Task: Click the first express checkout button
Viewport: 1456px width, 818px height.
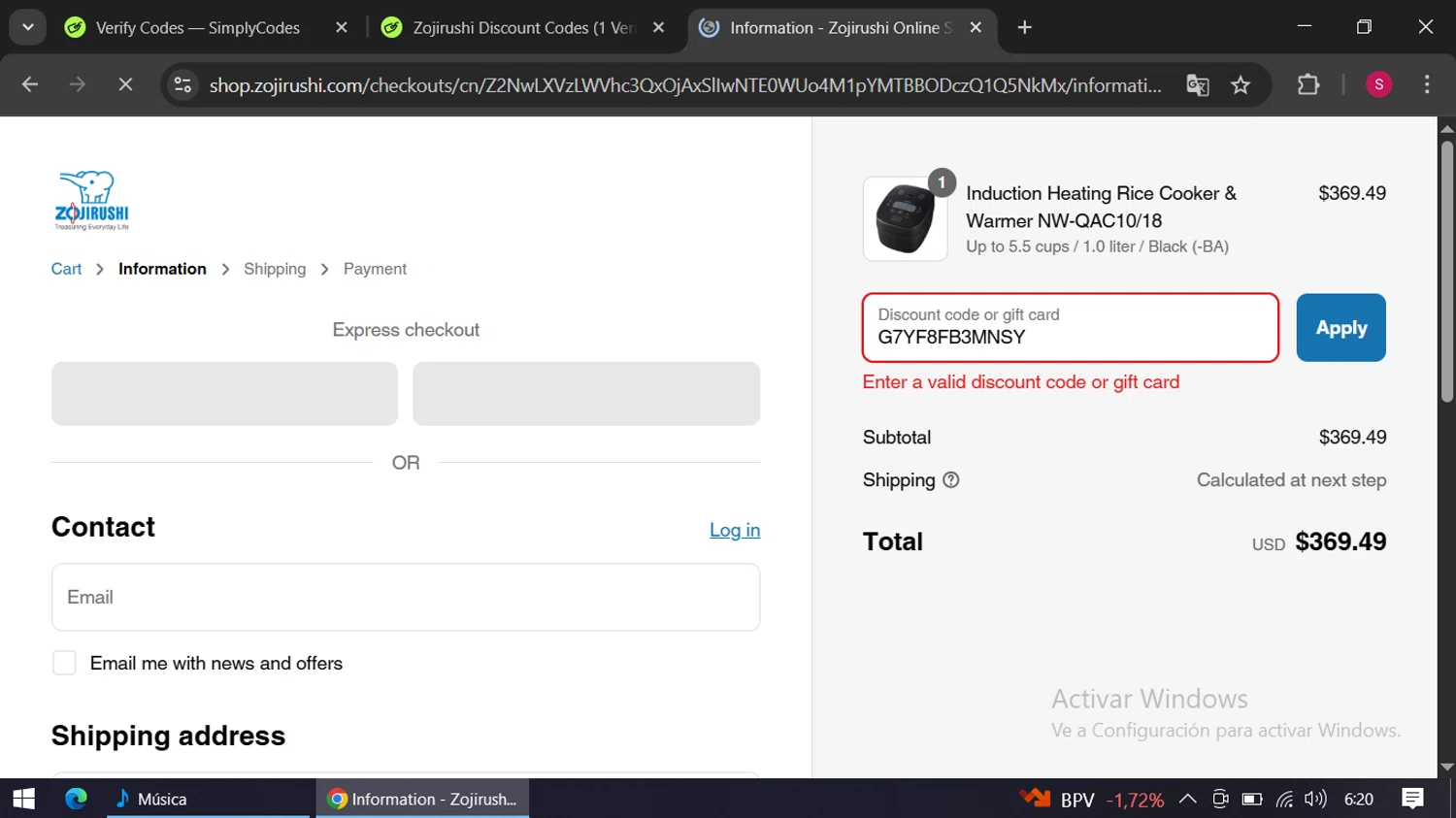Action: pos(224,394)
